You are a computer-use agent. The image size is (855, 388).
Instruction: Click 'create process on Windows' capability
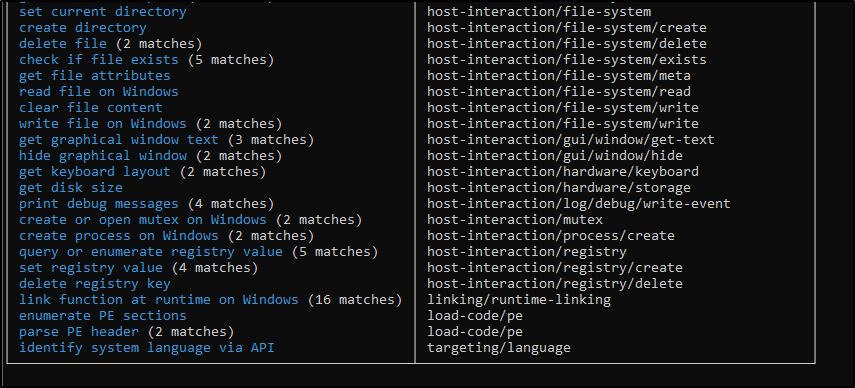pos(118,236)
